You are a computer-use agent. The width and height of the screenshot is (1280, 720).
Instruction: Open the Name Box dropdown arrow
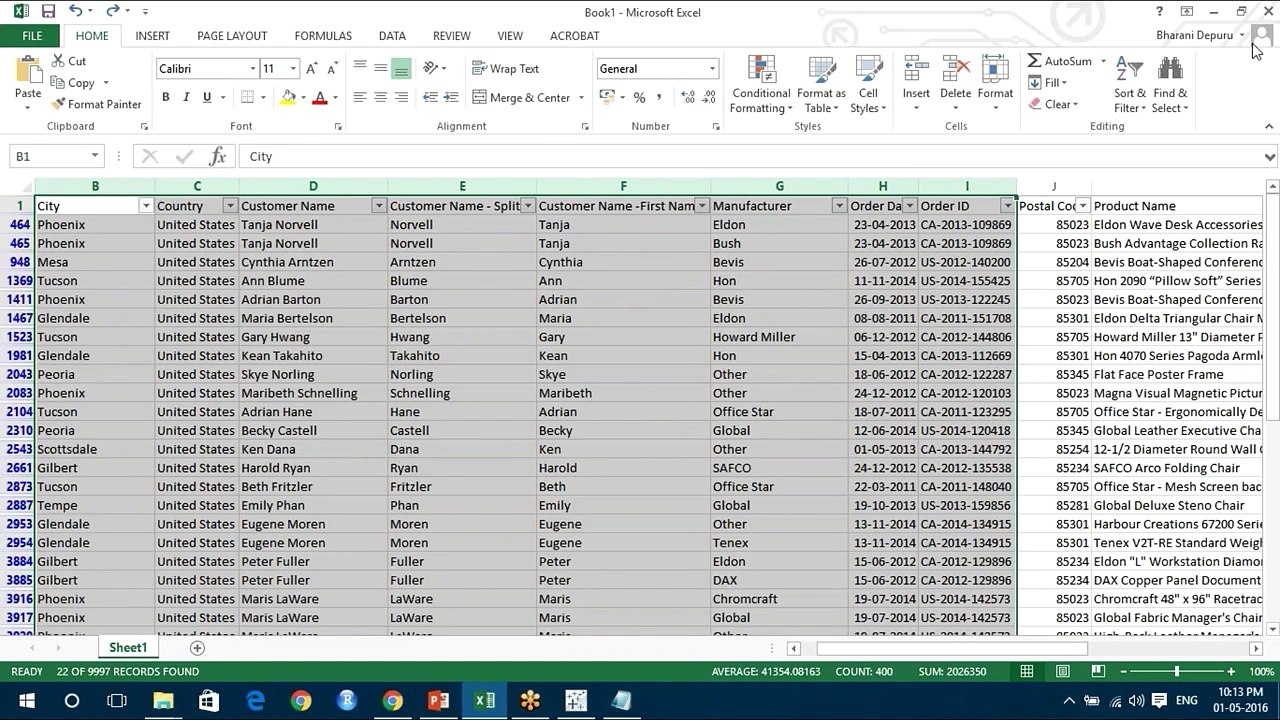pyautogui.click(x=95, y=156)
